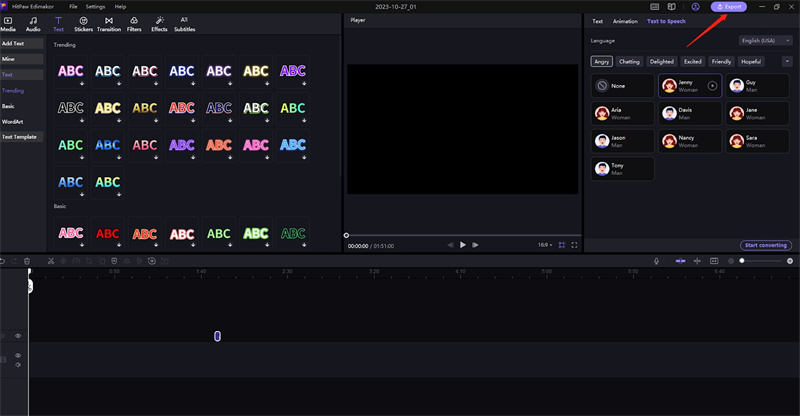This screenshot has height=416, width=800.
Task: Select the Angry voice style
Action: click(x=602, y=61)
